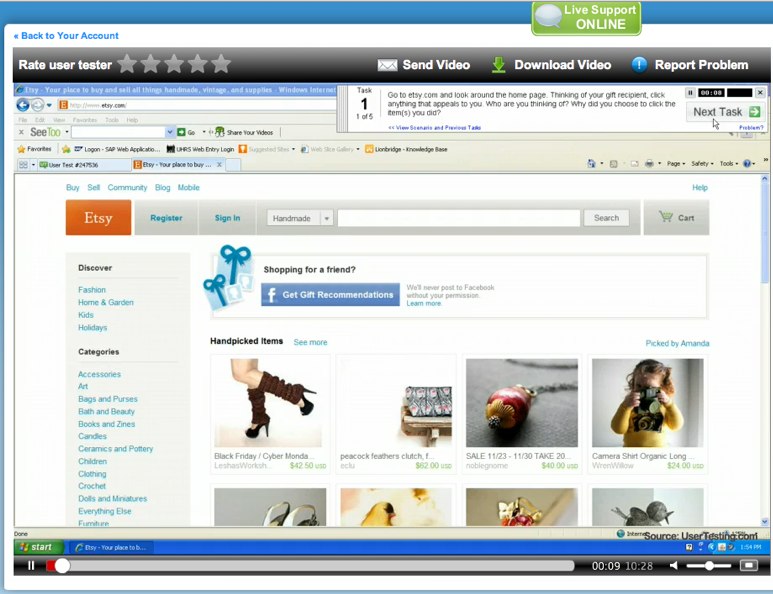Seek along the video progress bar

pyautogui.click(x=313, y=565)
